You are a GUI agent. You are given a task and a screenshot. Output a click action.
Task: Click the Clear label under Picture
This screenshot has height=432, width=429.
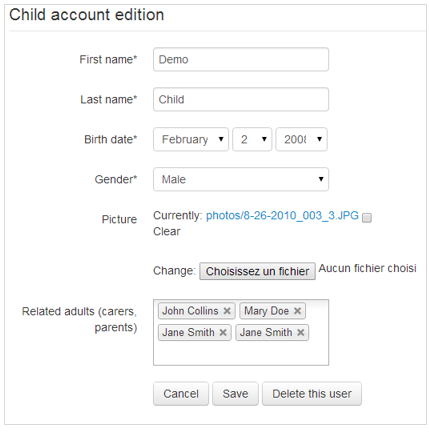tap(167, 231)
